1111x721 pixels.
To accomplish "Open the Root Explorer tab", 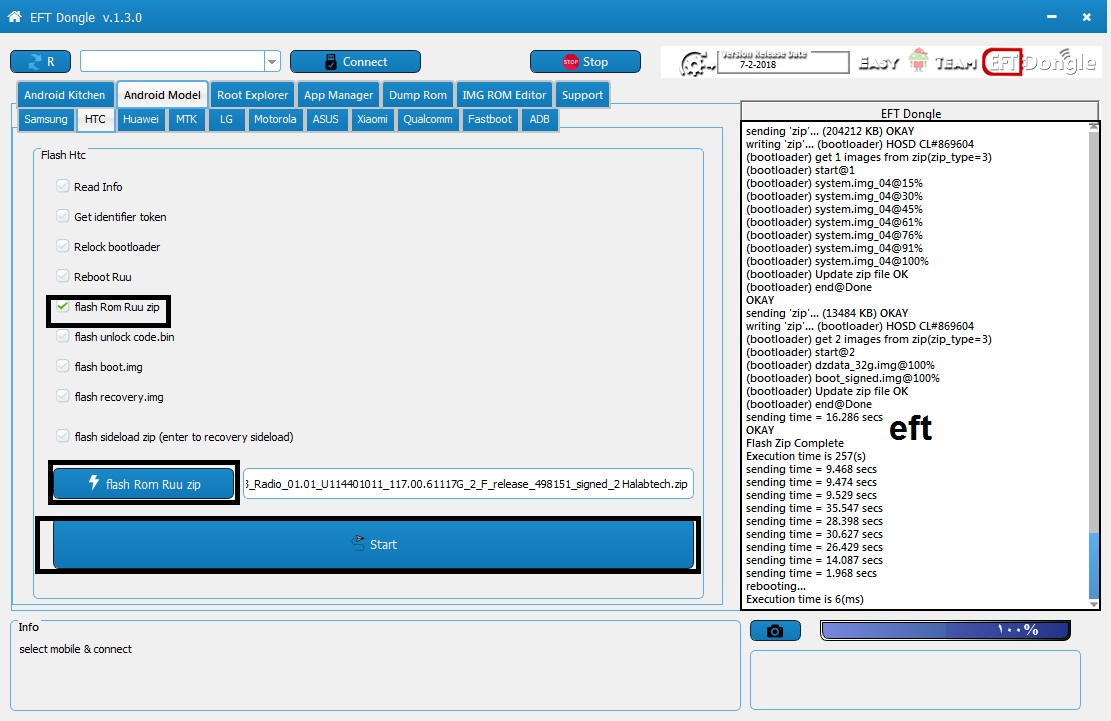I will [x=252, y=95].
